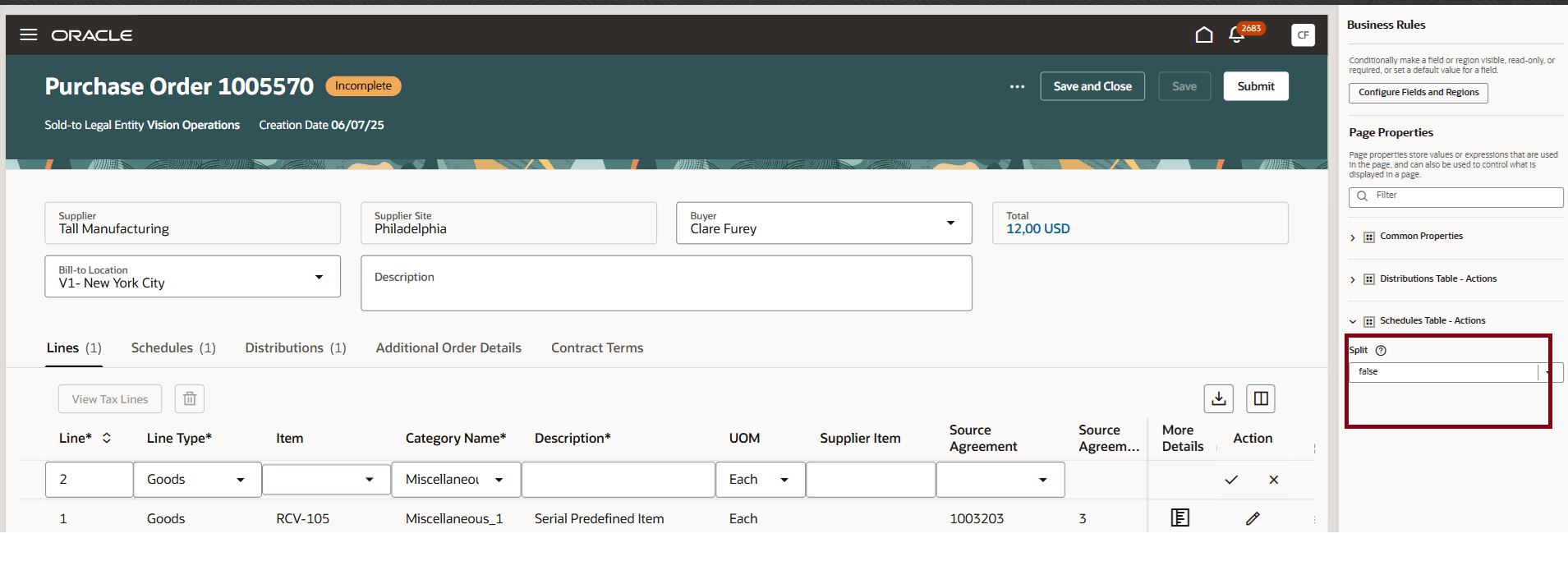1568x575 pixels.
Task: Click the Save and Close button
Action: pyautogui.click(x=1092, y=86)
